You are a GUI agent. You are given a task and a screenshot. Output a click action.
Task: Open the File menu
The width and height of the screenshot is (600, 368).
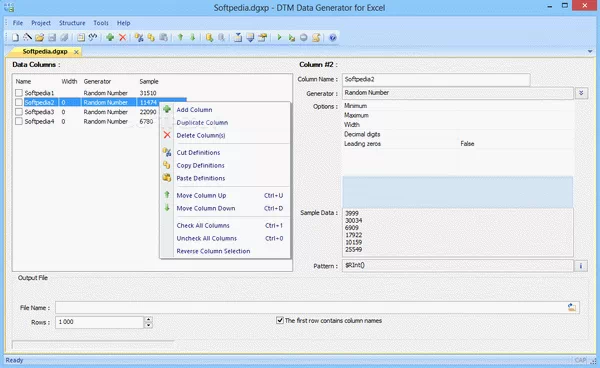coord(18,23)
